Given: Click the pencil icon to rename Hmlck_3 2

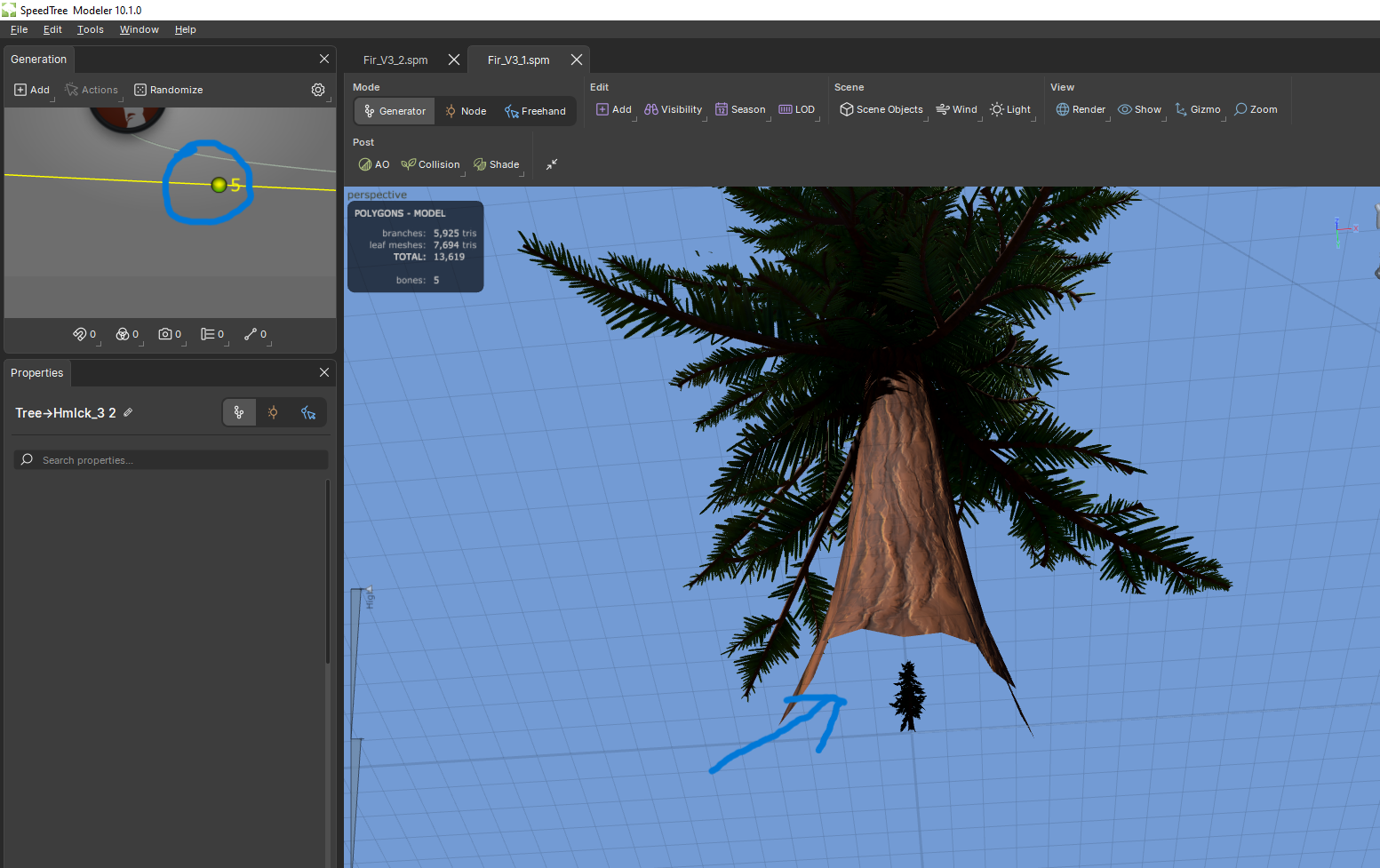Looking at the screenshot, I should click(x=128, y=412).
